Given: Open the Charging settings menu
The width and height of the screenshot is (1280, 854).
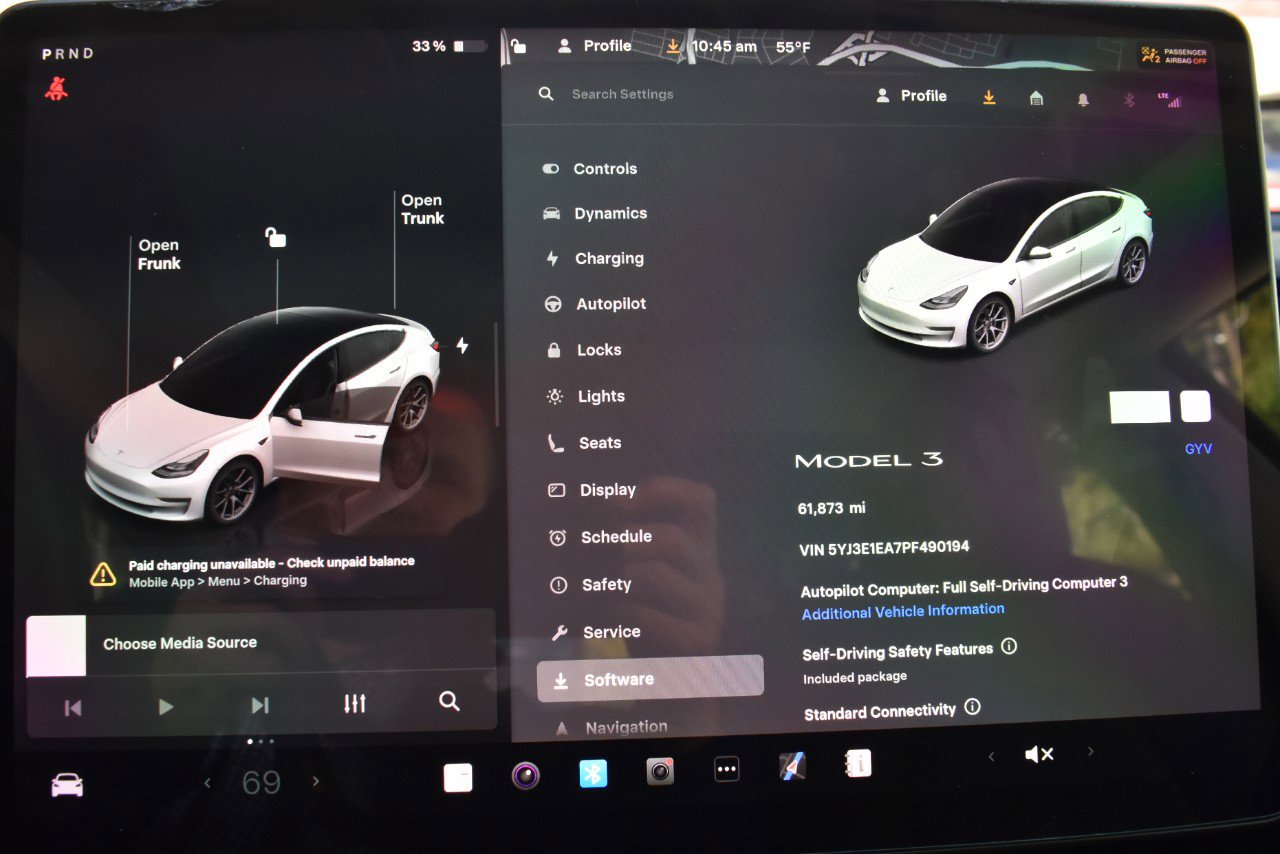Looking at the screenshot, I should [595, 259].
